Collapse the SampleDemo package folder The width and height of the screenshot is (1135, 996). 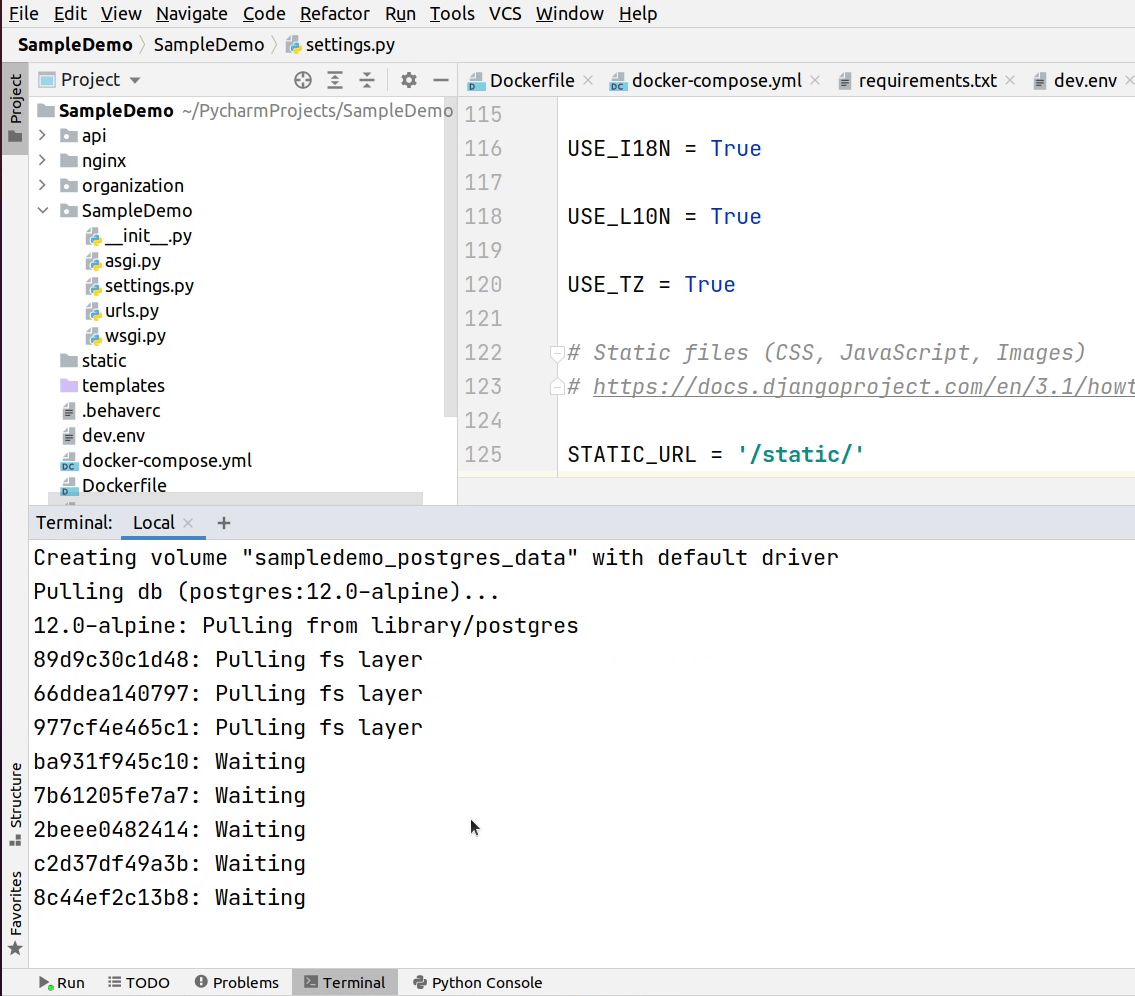click(42, 211)
